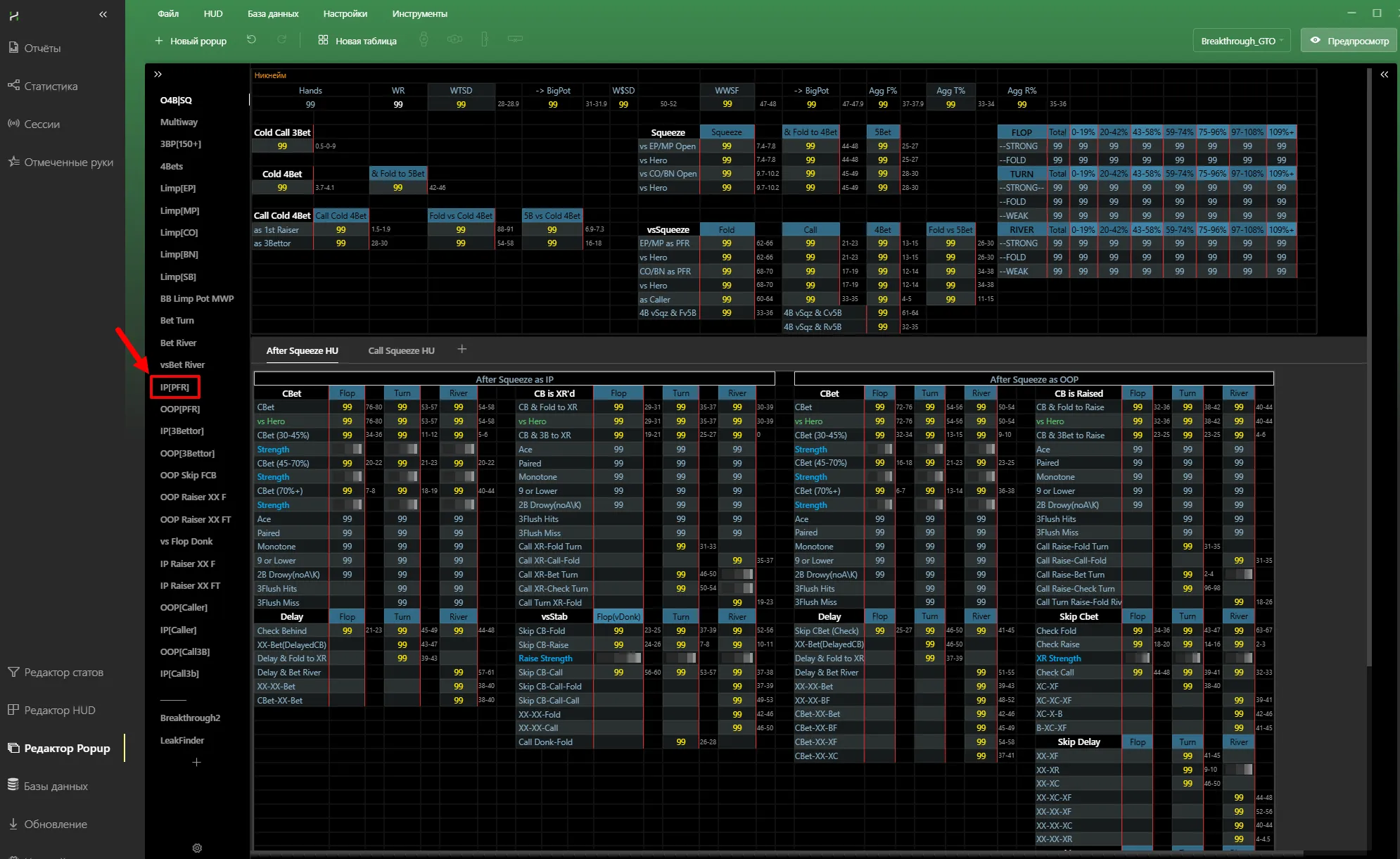
Task: Open the Отчёты reports icon
Action: tap(13, 48)
